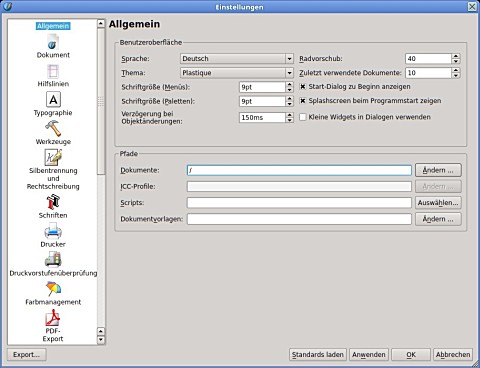Click the Verzögerung field showing 150ms
Screen dimensions: 480x368
(x=262, y=117)
